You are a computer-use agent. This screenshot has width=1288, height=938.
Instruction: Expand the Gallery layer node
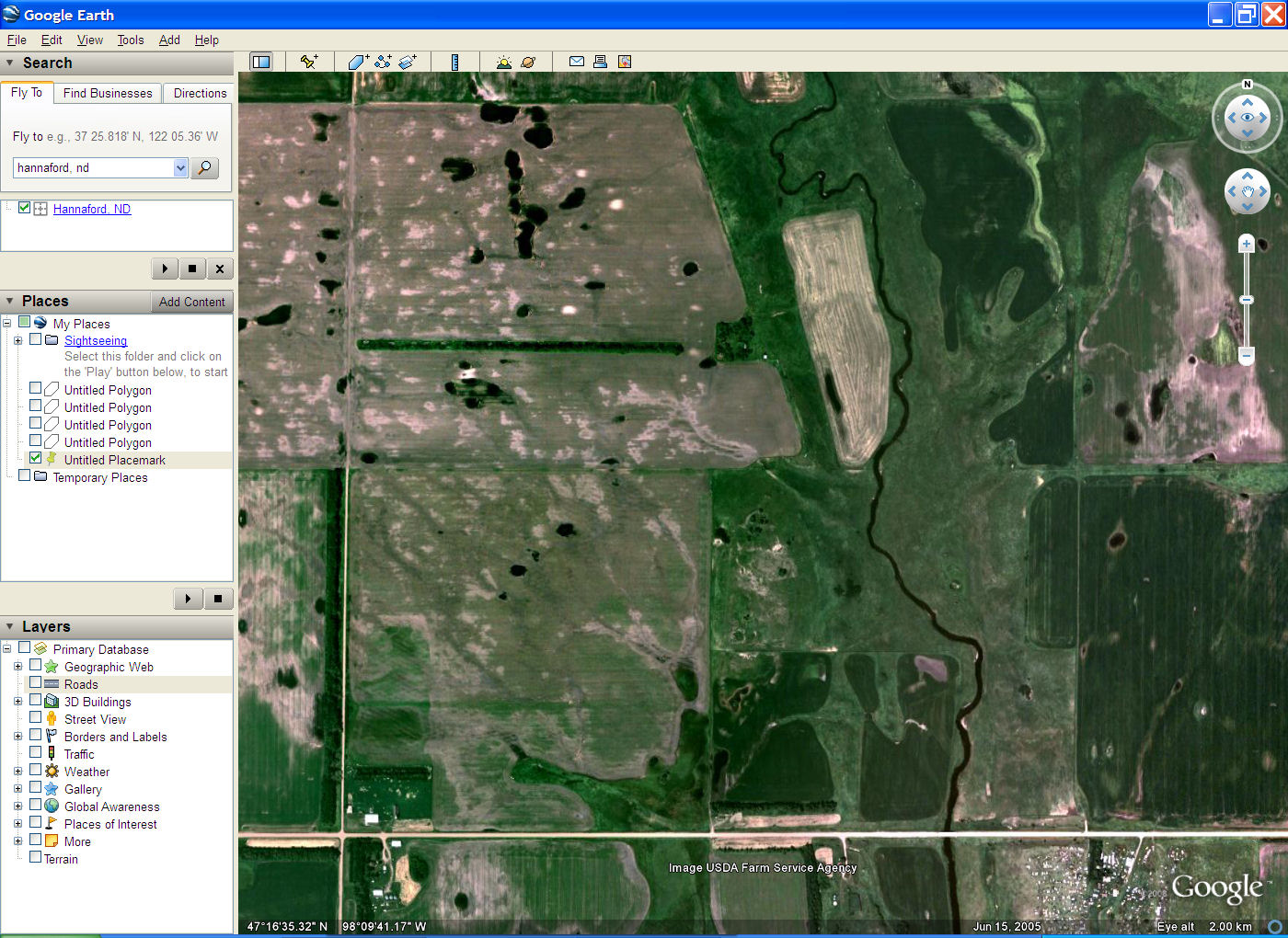17,789
